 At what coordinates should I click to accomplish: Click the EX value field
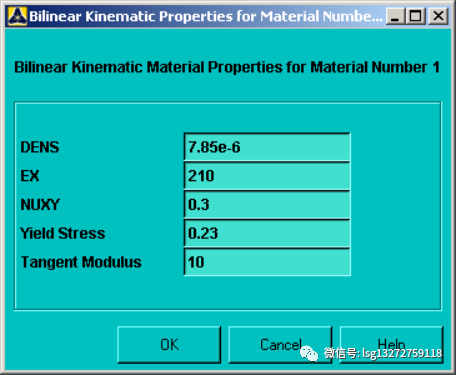tap(267, 176)
